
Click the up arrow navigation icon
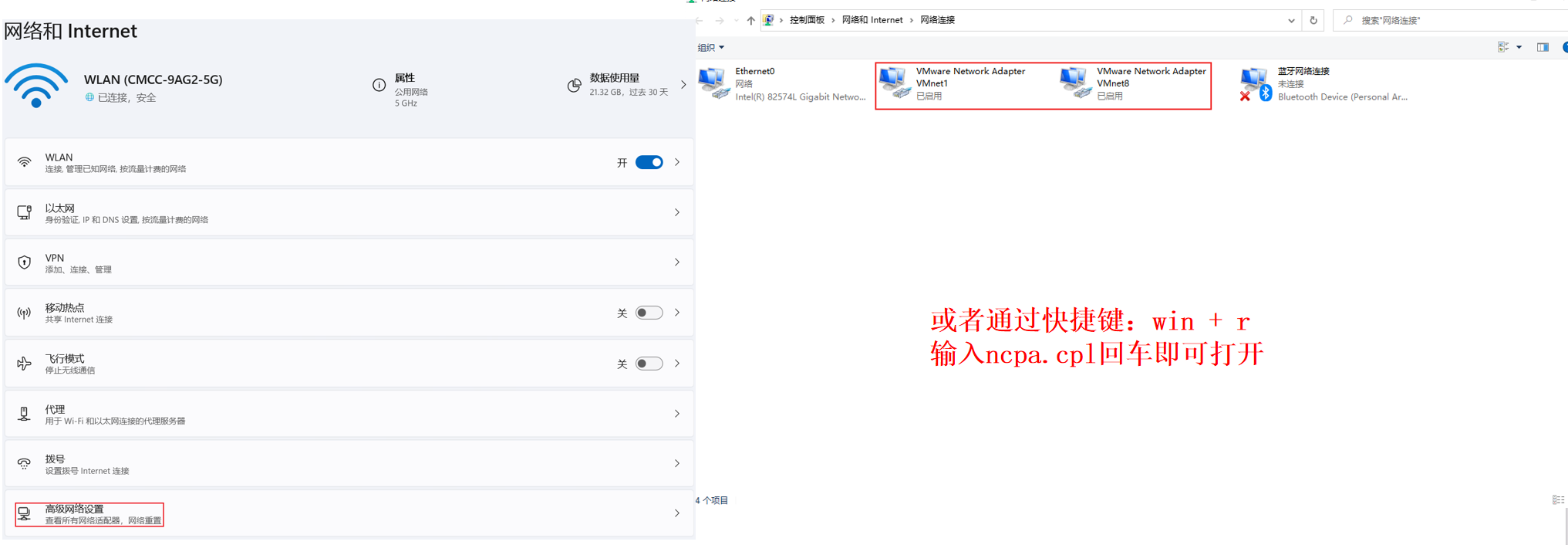click(750, 20)
